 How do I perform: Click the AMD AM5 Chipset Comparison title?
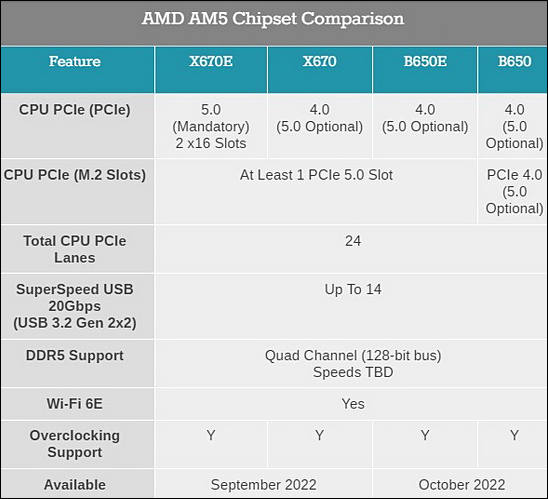(273, 19)
